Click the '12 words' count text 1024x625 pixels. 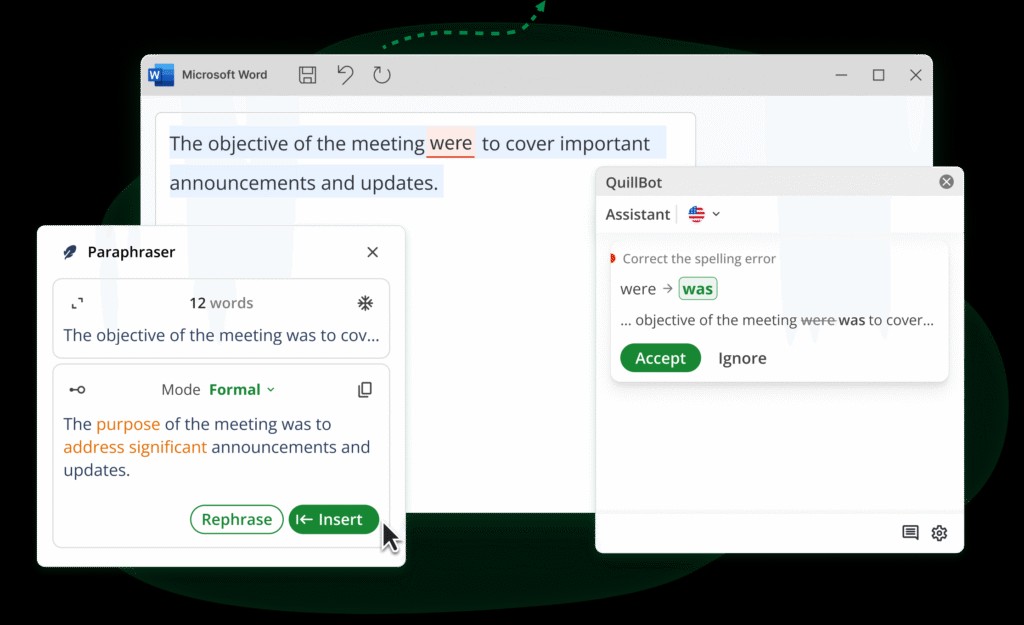(221, 303)
